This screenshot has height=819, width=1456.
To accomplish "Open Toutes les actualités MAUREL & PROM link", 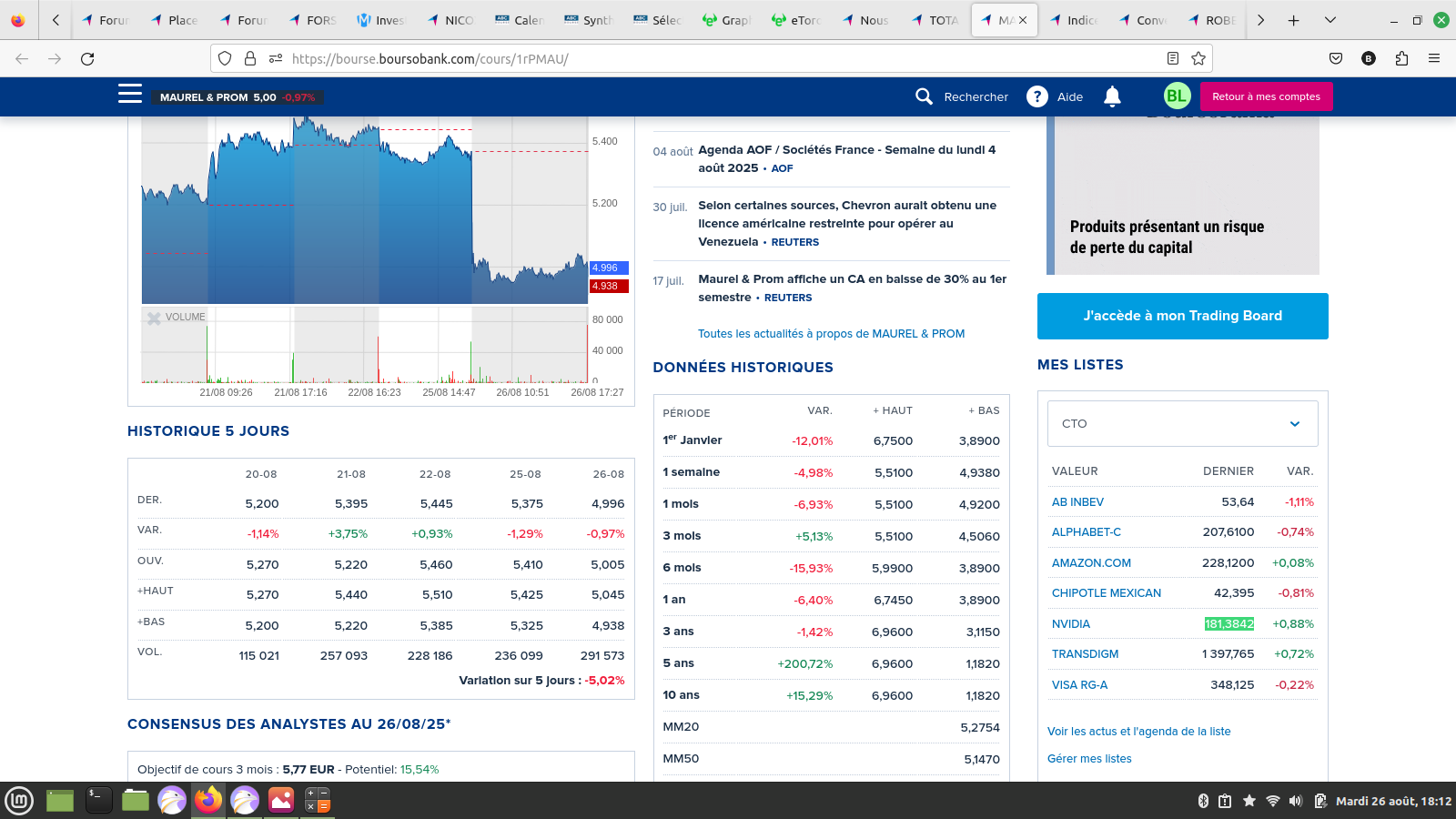I will tap(831, 334).
